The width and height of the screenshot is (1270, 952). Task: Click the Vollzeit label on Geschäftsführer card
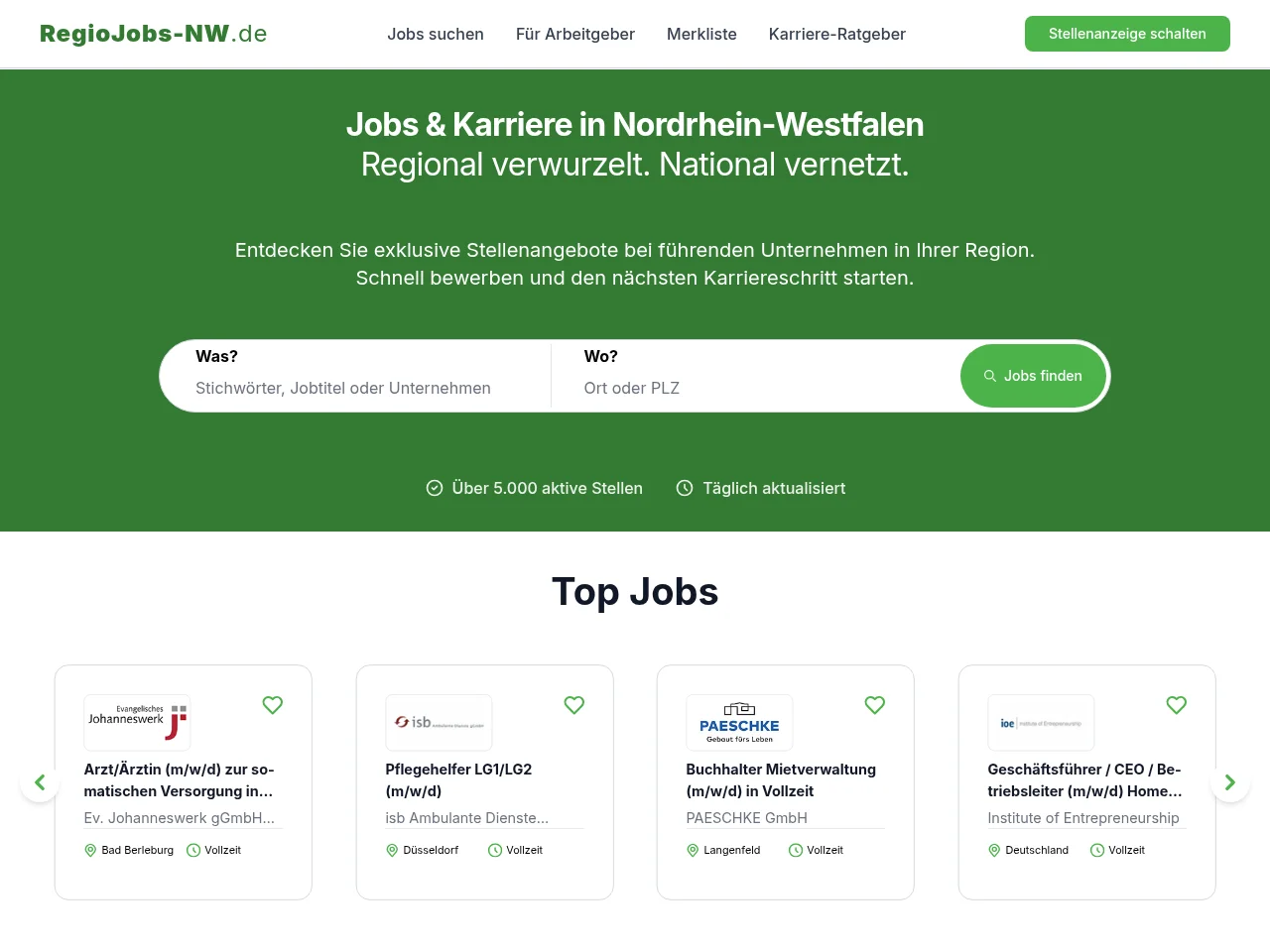click(1127, 851)
